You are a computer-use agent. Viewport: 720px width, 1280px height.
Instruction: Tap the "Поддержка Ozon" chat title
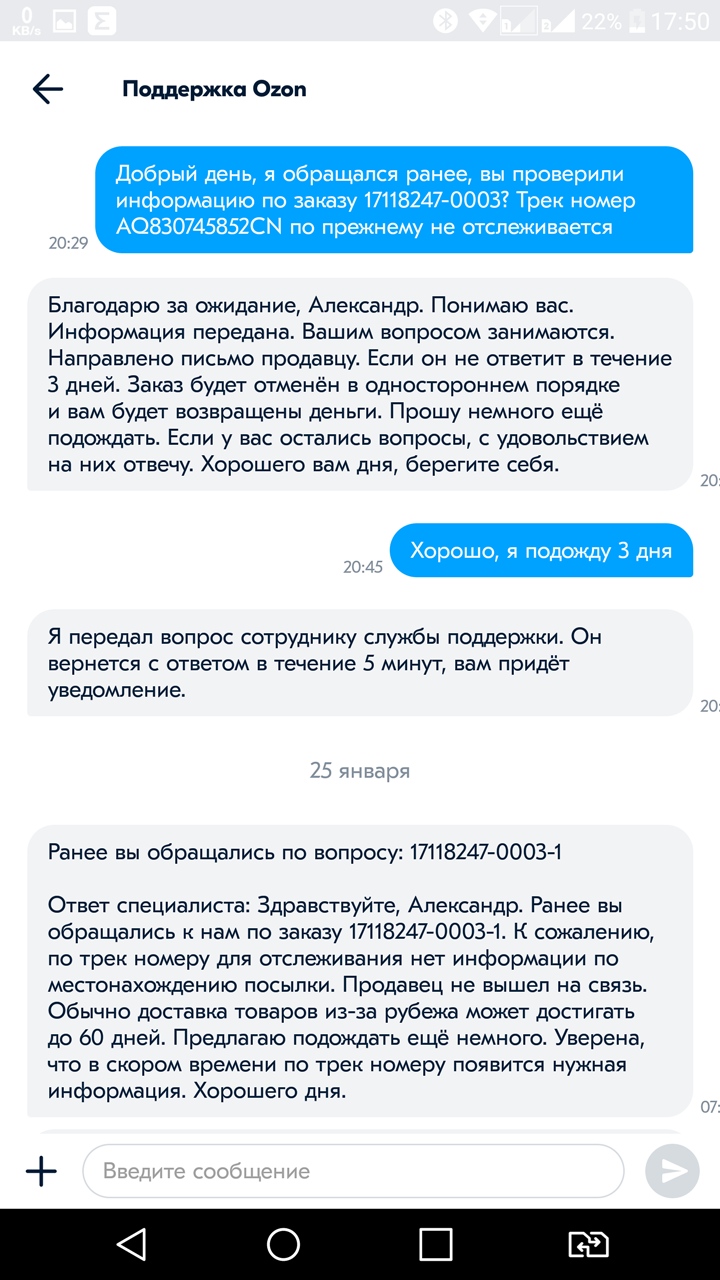click(x=214, y=89)
